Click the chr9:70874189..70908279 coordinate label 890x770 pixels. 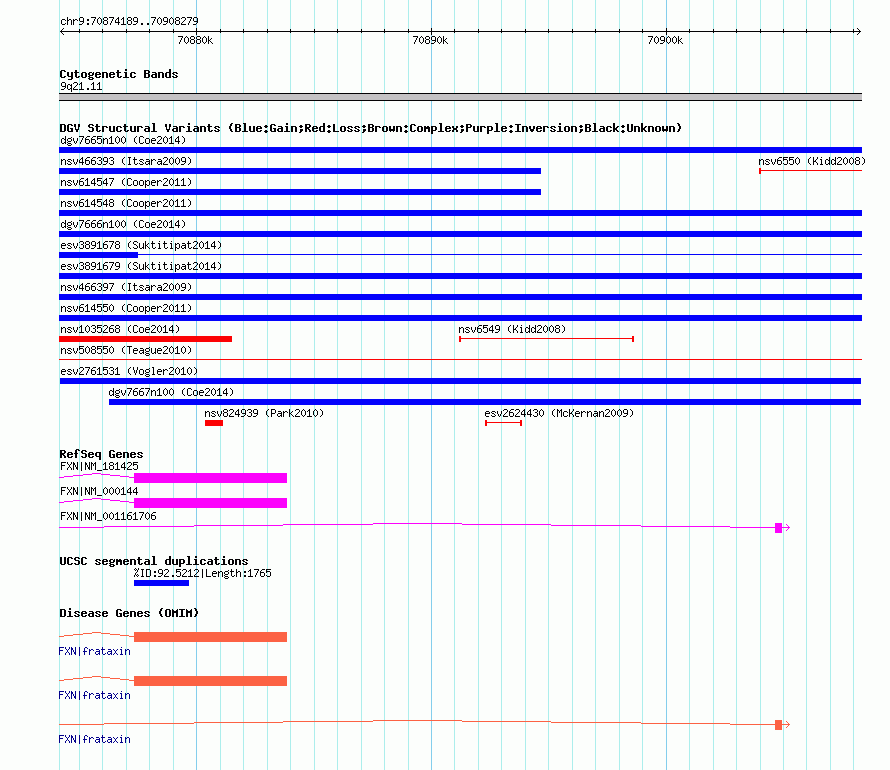[x=129, y=22]
